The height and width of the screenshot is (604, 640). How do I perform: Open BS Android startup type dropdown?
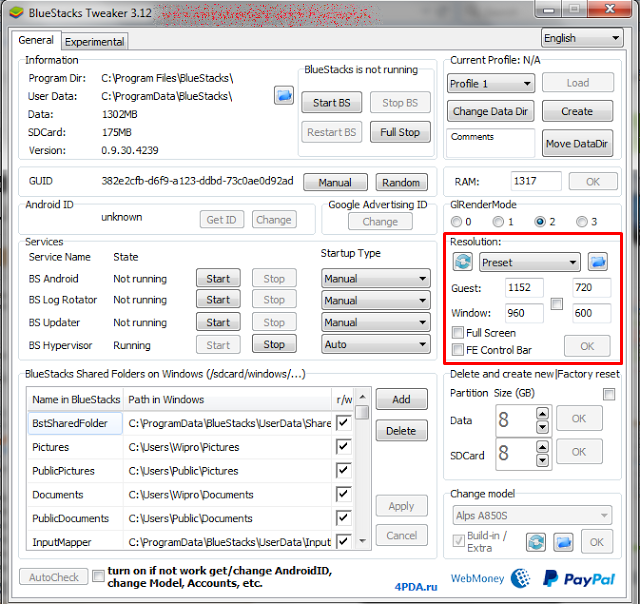[376, 279]
